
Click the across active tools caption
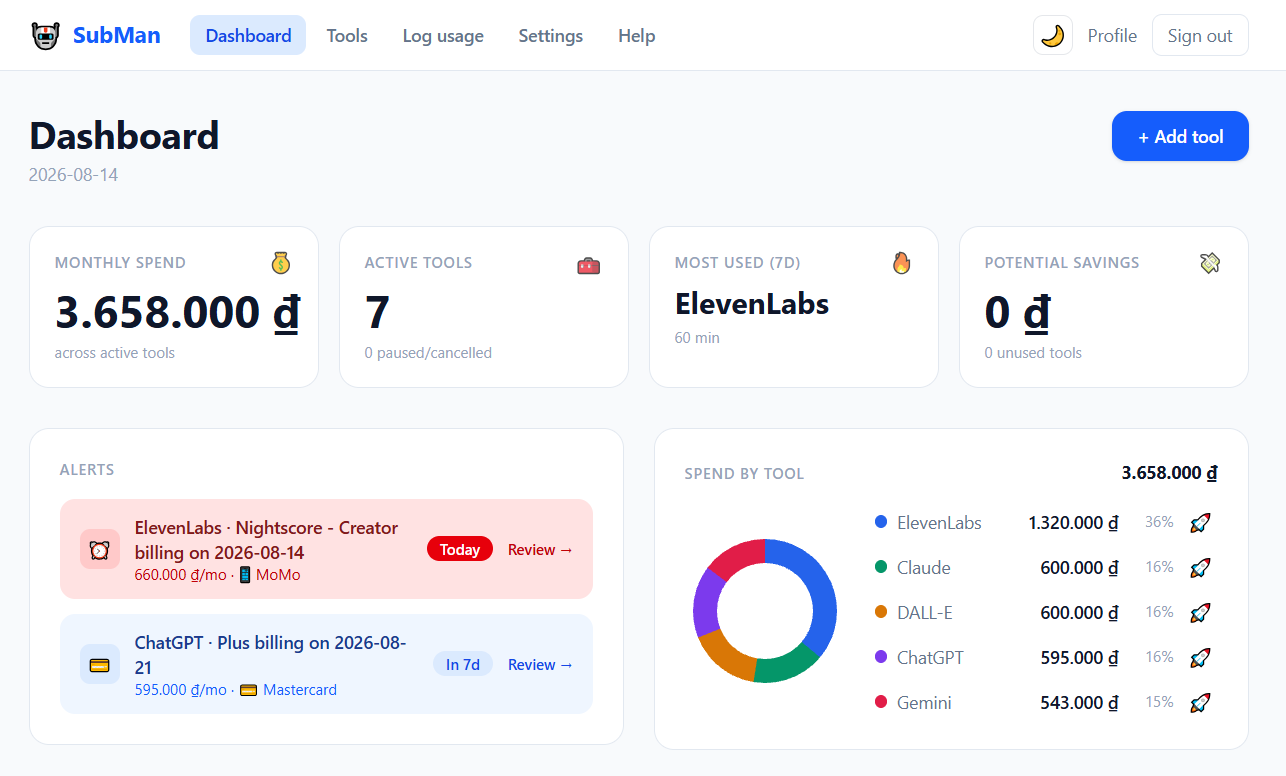(x=115, y=353)
